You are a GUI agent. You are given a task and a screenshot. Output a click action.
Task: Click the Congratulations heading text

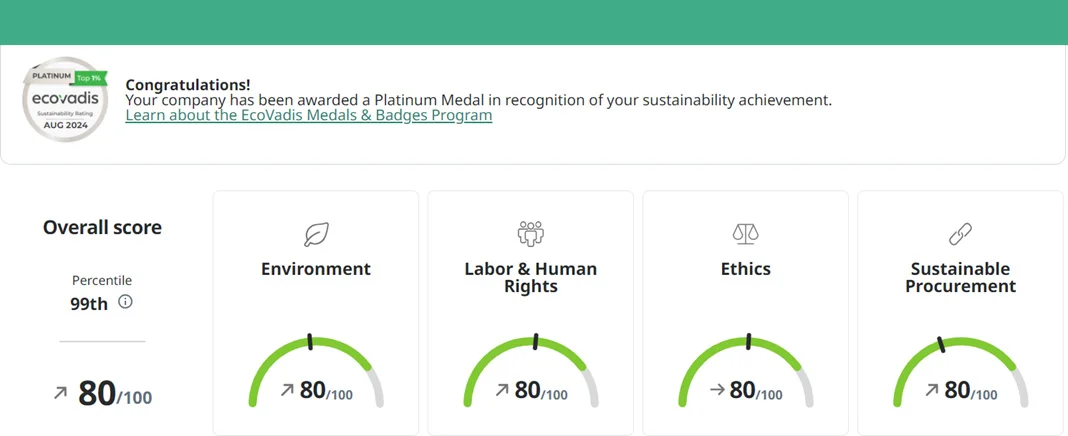(x=188, y=84)
